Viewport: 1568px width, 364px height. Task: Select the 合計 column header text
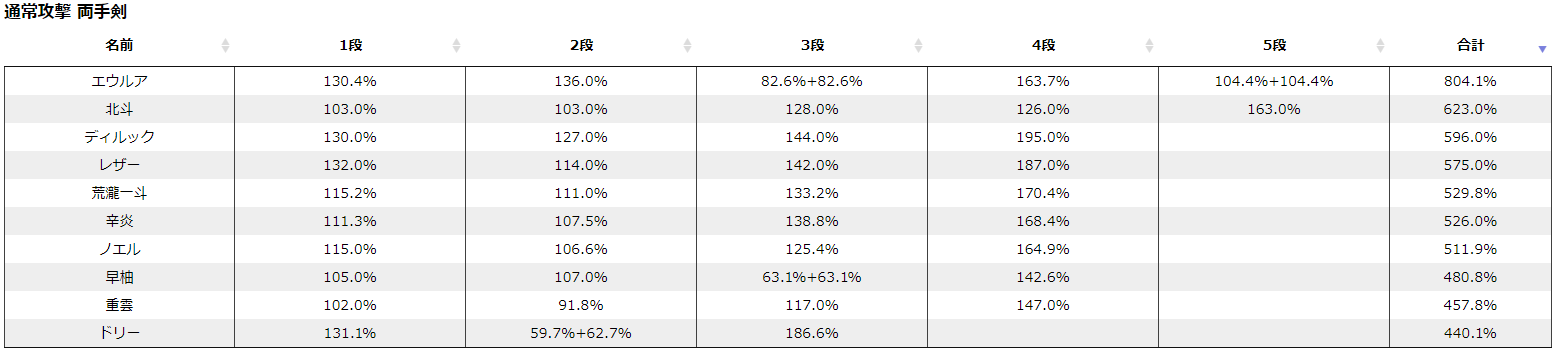(x=1470, y=46)
